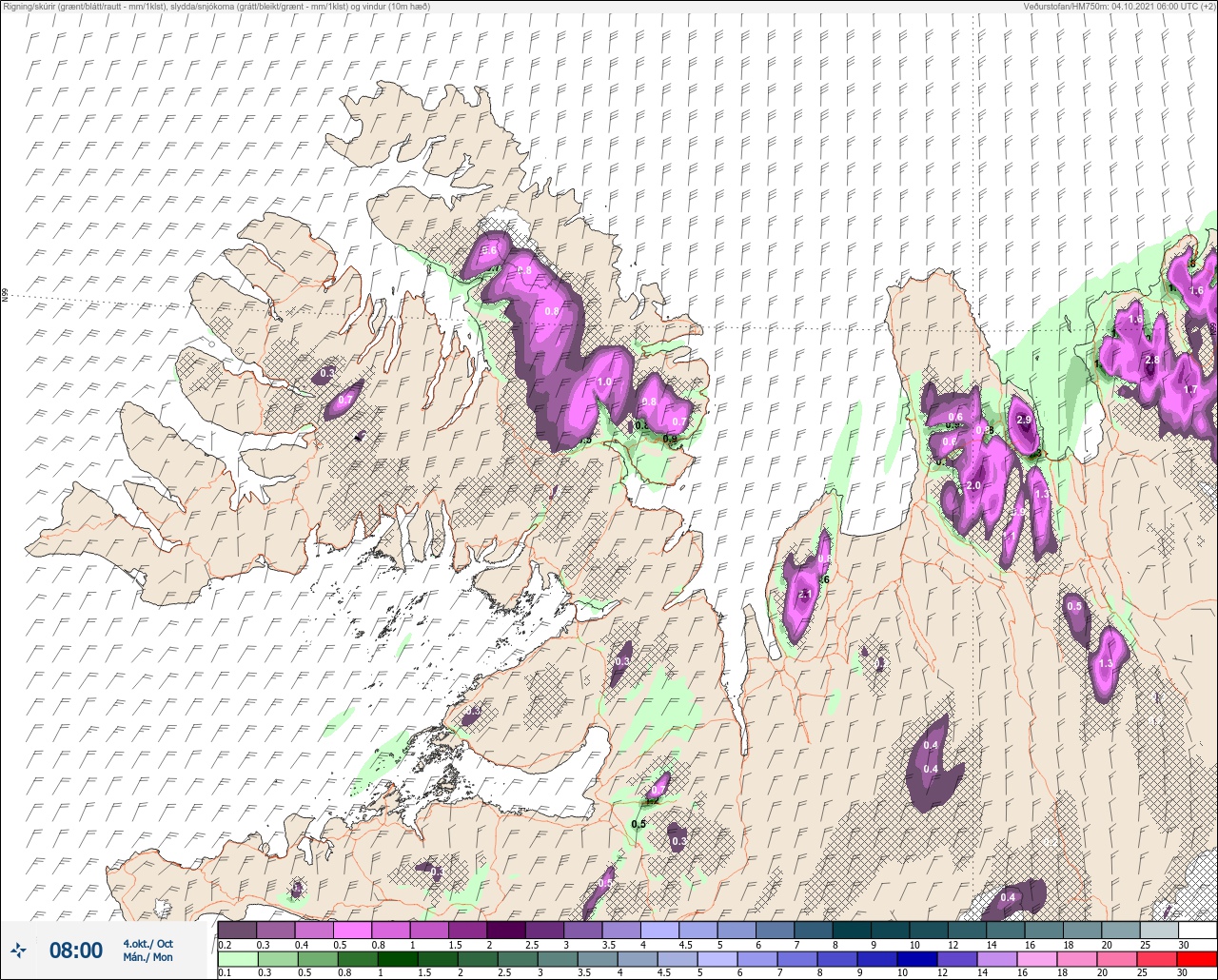Click the weekday label Mán./ Mon
This screenshot has width=1218, height=980.
[x=147, y=957]
